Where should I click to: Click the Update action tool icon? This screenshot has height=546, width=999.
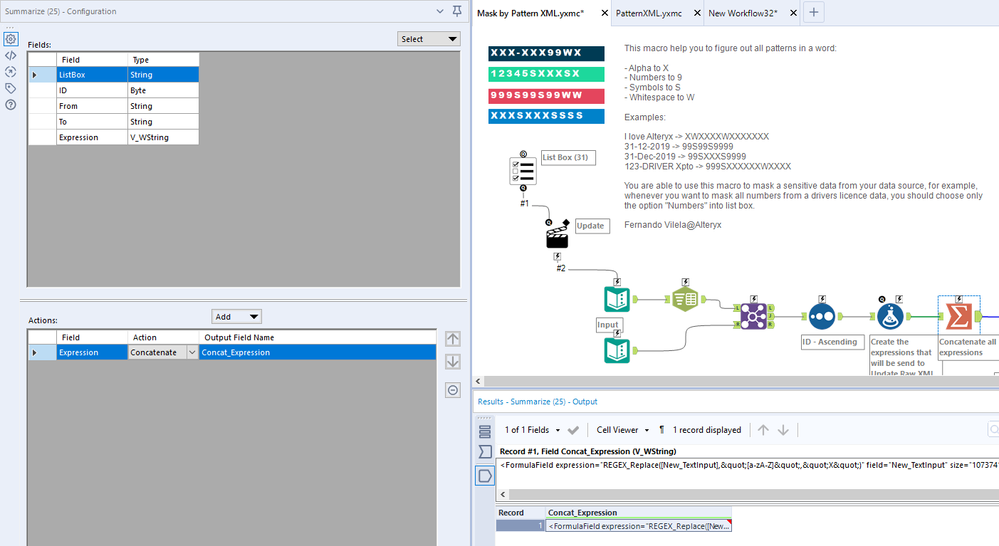[557, 236]
